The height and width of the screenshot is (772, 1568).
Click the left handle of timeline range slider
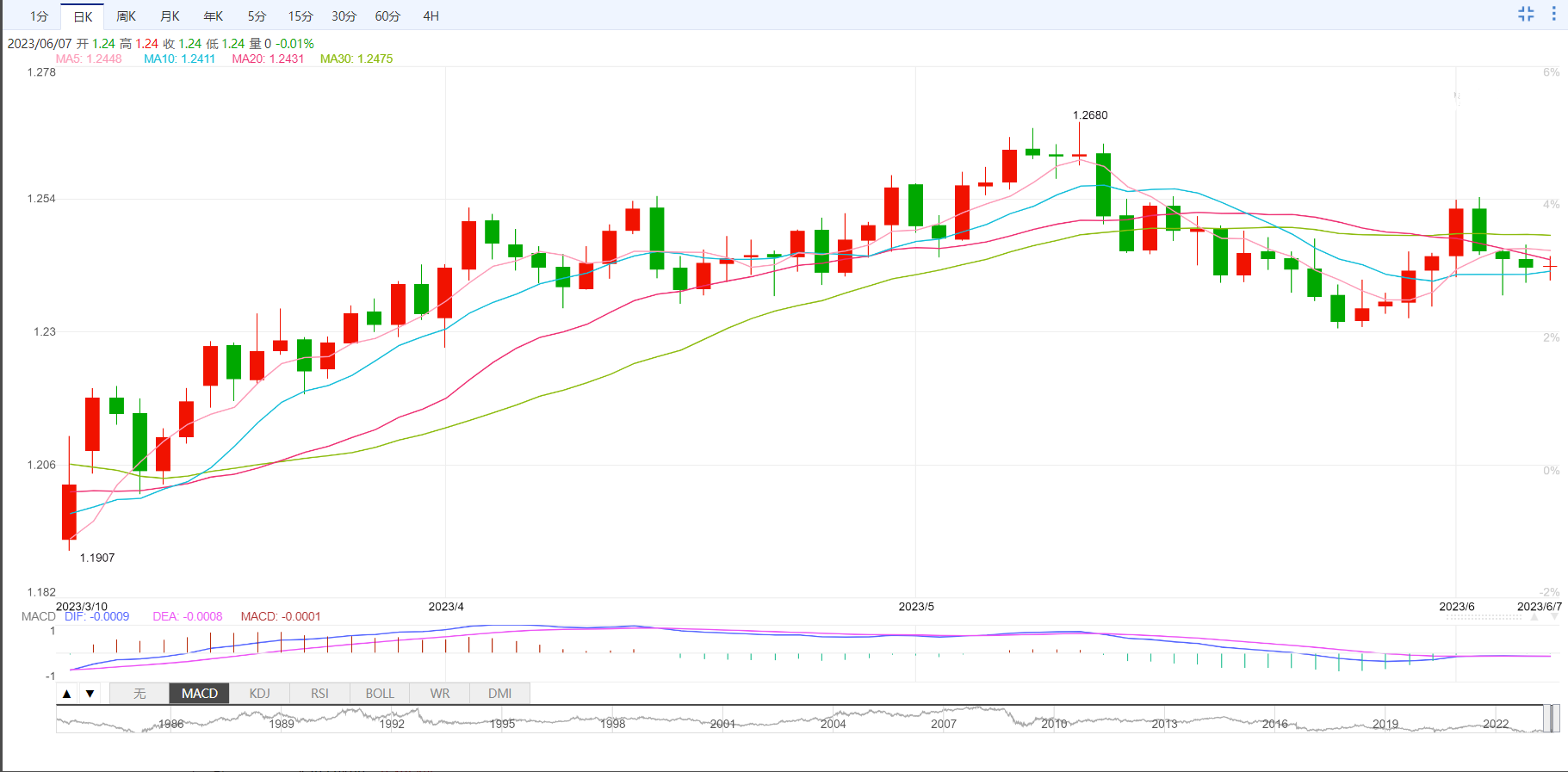coord(1546,719)
